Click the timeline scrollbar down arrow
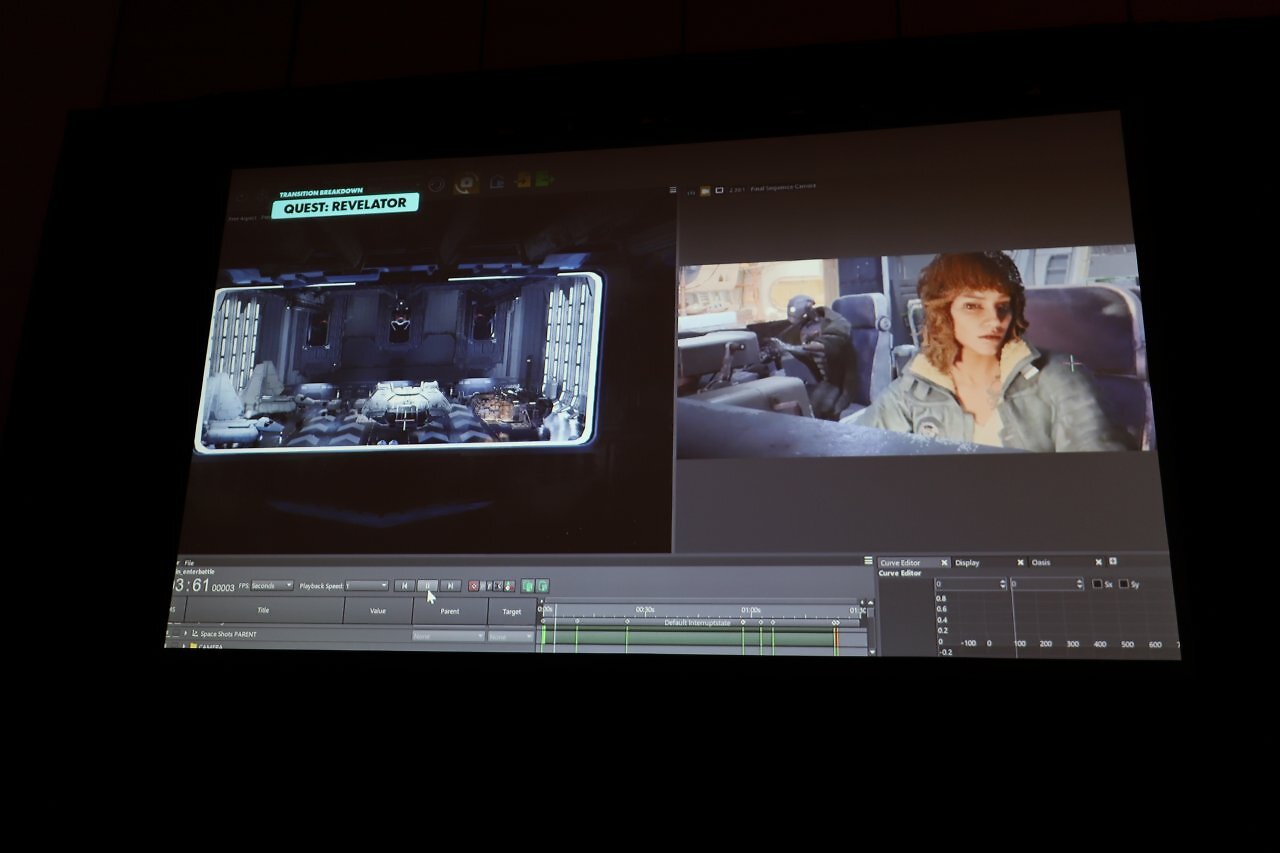Image resolution: width=1280 pixels, height=853 pixels. tap(872, 651)
